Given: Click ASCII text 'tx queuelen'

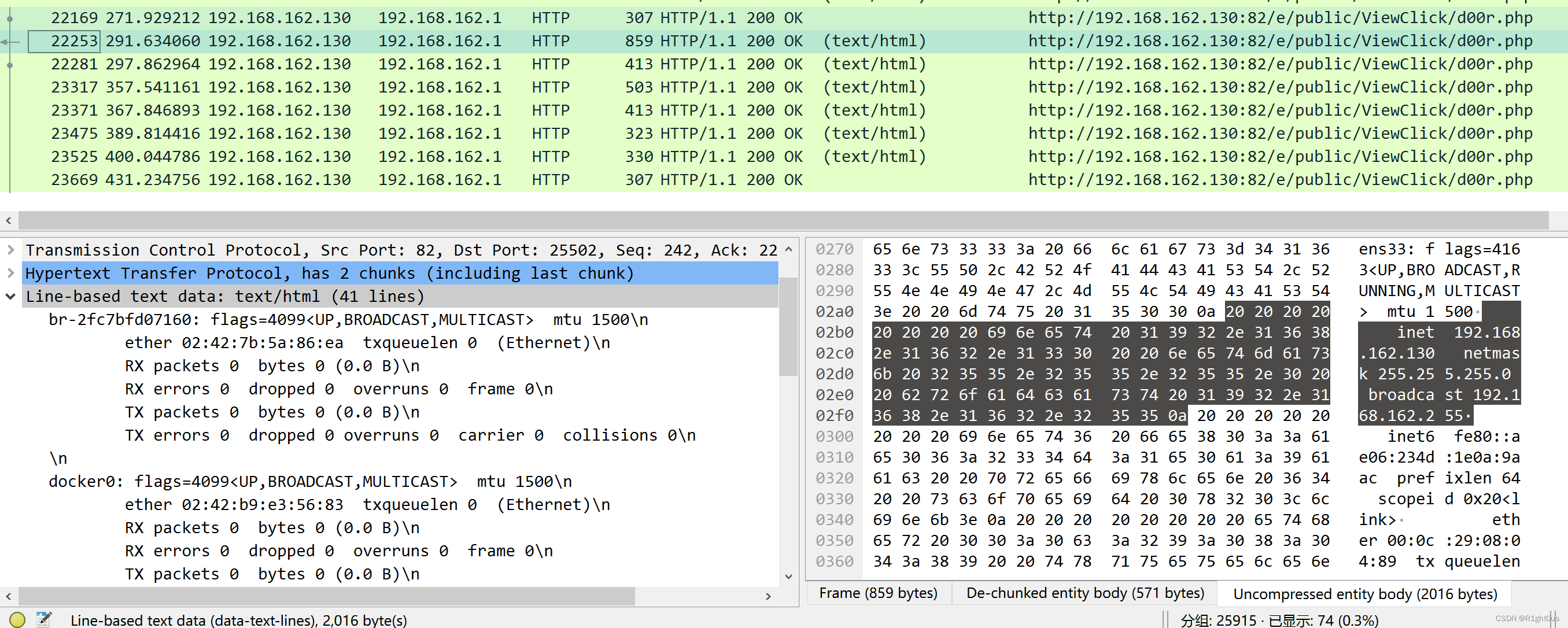Looking at the screenshot, I should pyautogui.click(x=1467, y=561).
